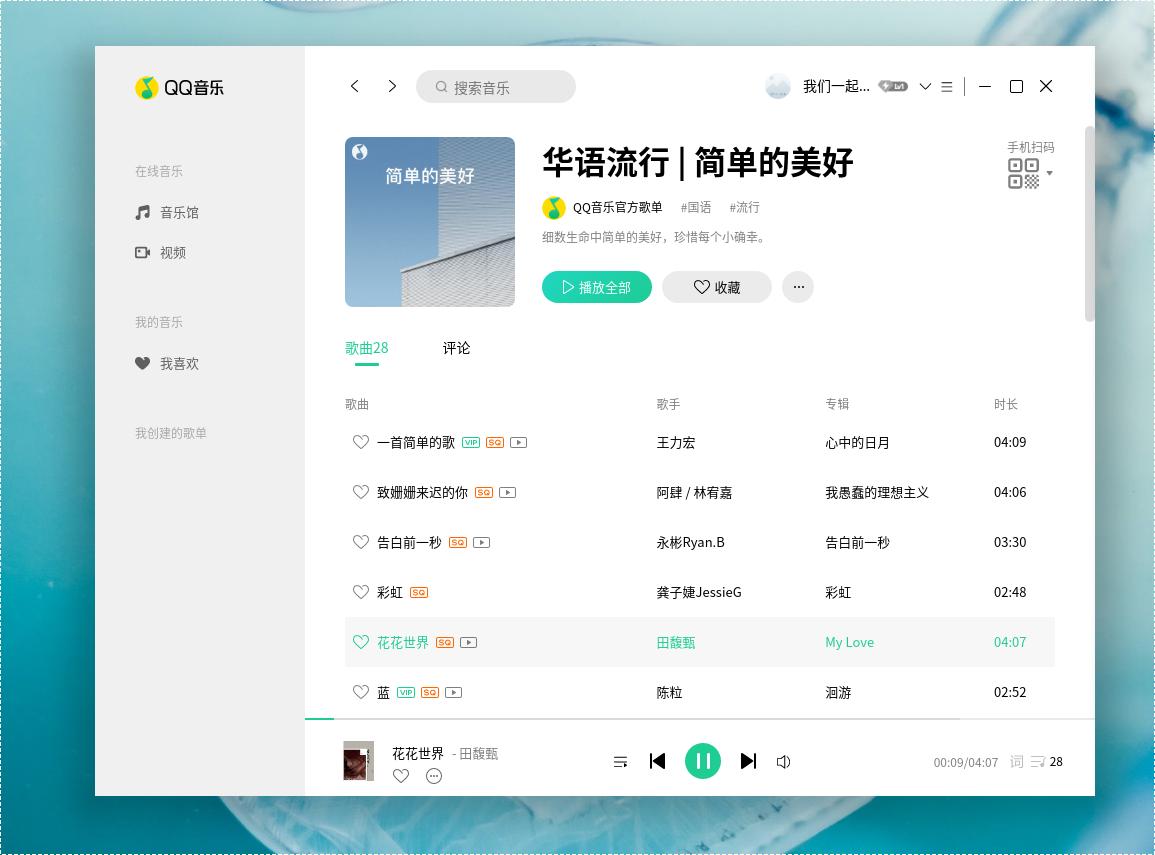Open the 视频 section in the sidebar
The width and height of the screenshot is (1155, 855).
coord(172,252)
